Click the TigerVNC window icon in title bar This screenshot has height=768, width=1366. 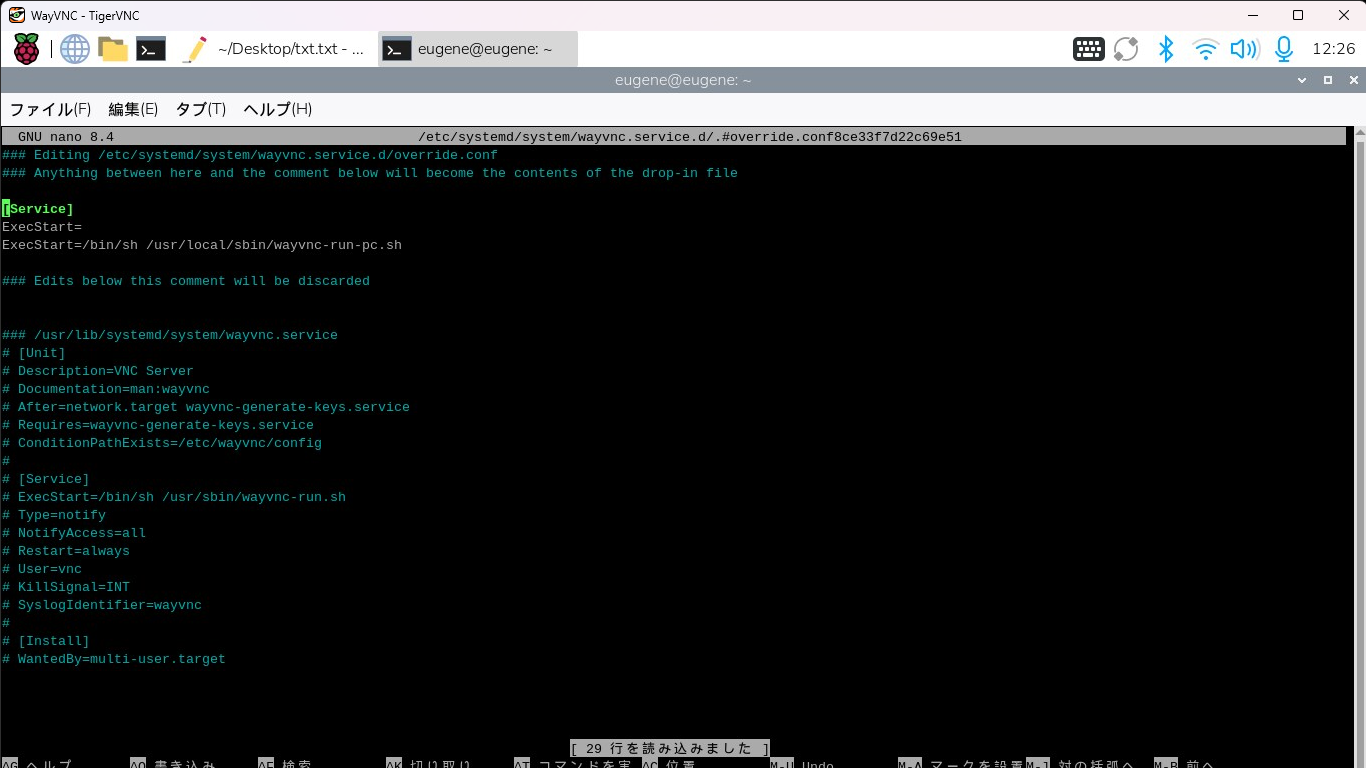[x=16, y=15]
